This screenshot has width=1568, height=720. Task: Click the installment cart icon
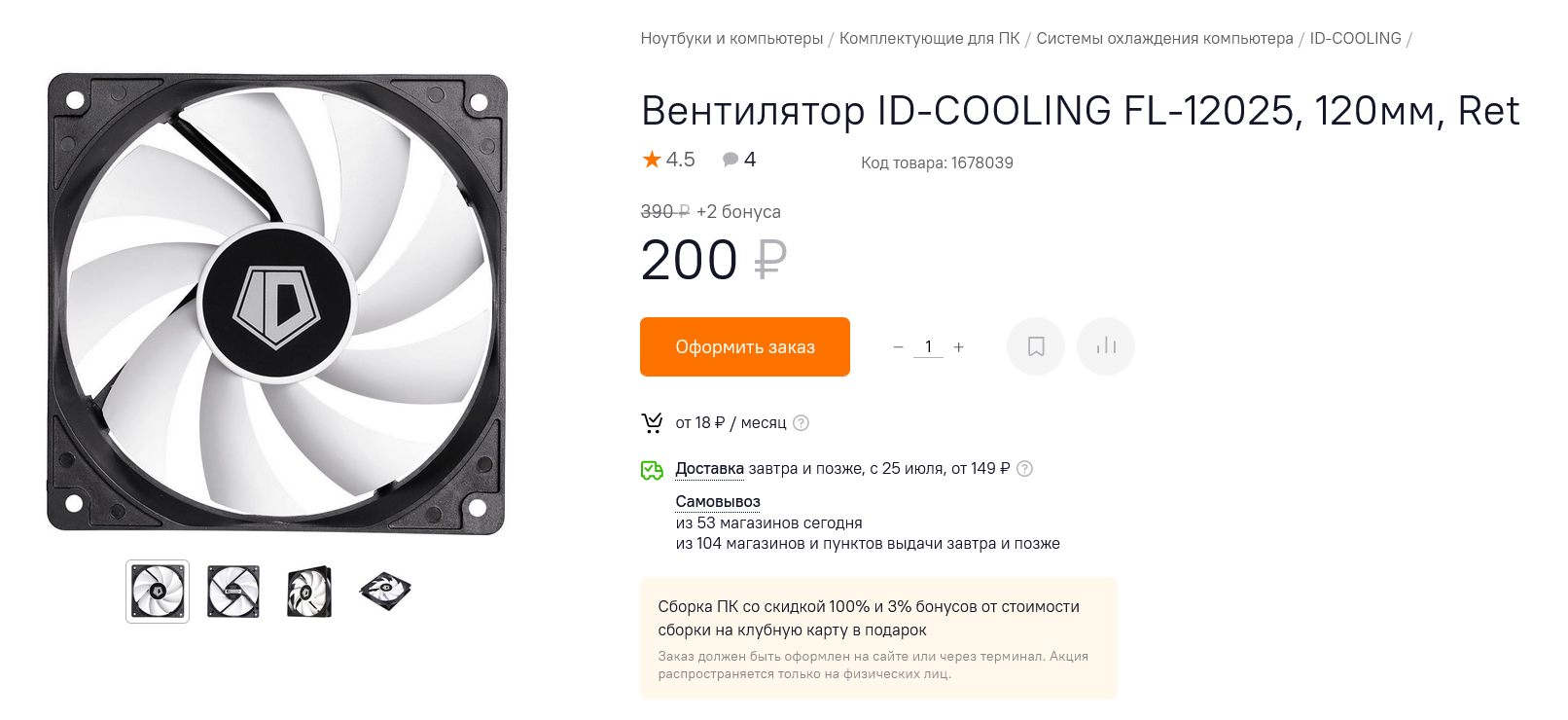652,423
